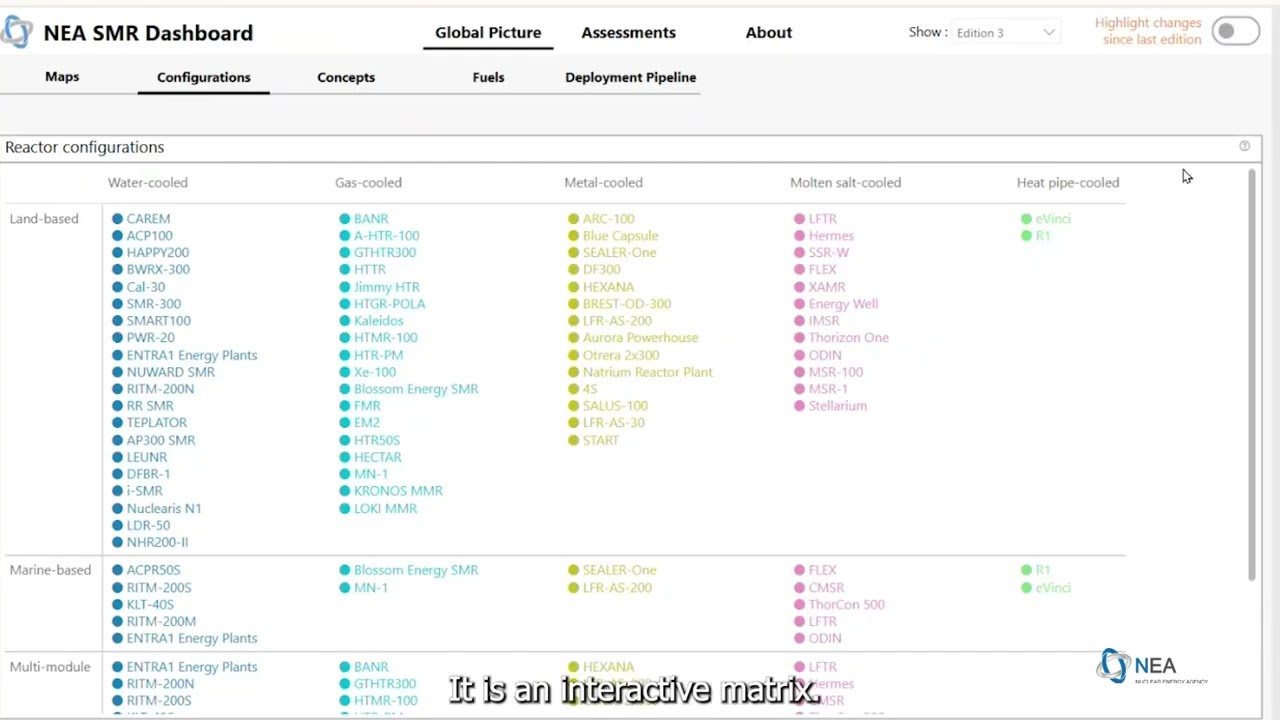This screenshot has width=1280, height=720.
Task: Click R1 in Land-based heat pipe-cooled
Action: [x=1043, y=235]
